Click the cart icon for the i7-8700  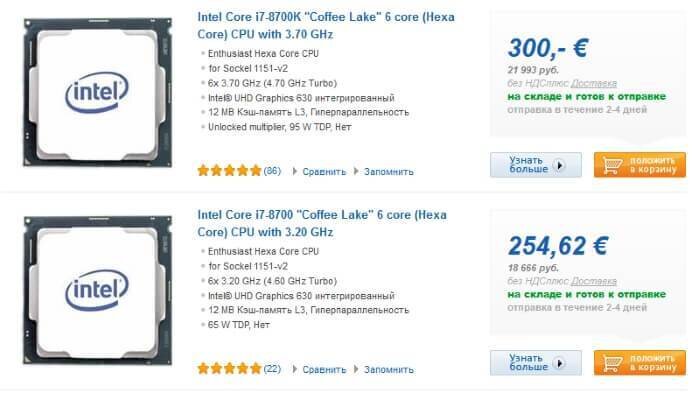pyautogui.click(x=612, y=363)
